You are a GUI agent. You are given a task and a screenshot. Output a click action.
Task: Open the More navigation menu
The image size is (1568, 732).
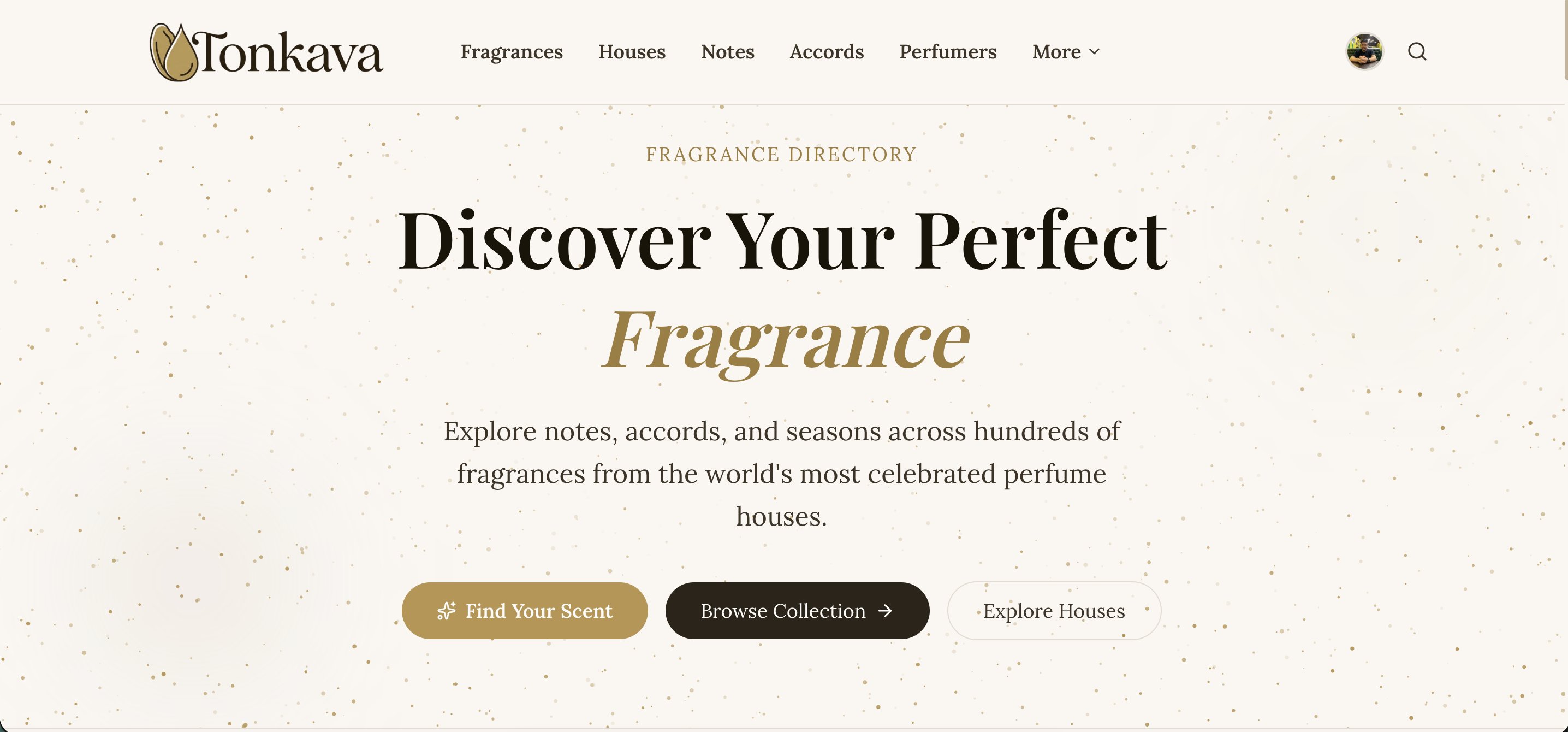coord(1066,52)
